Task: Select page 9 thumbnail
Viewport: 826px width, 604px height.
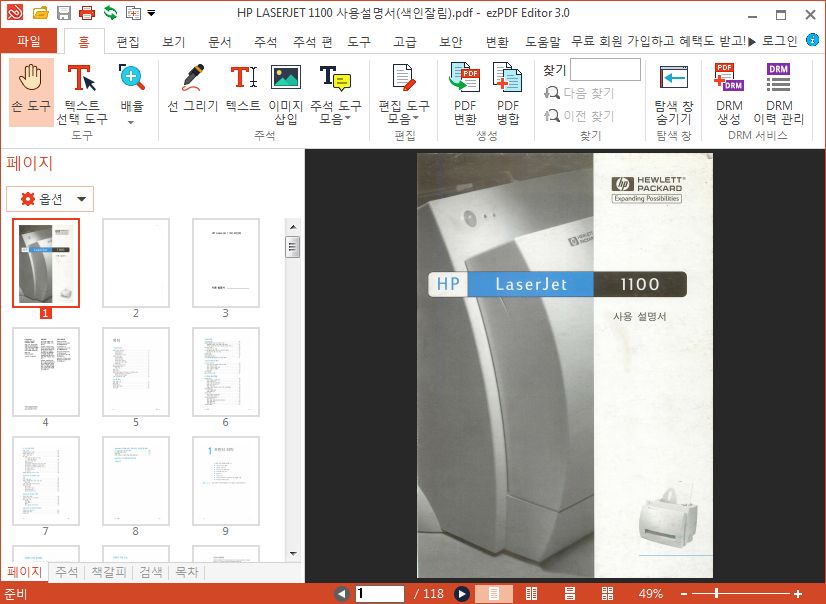Action: [x=226, y=481]
